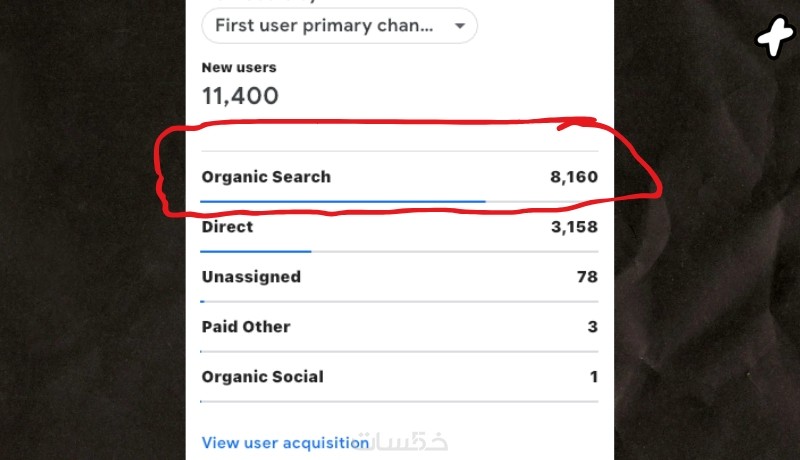This screenshot has height=460, width=800.
Task: Click the Unassigned value 78
Action: click(587, 276)
